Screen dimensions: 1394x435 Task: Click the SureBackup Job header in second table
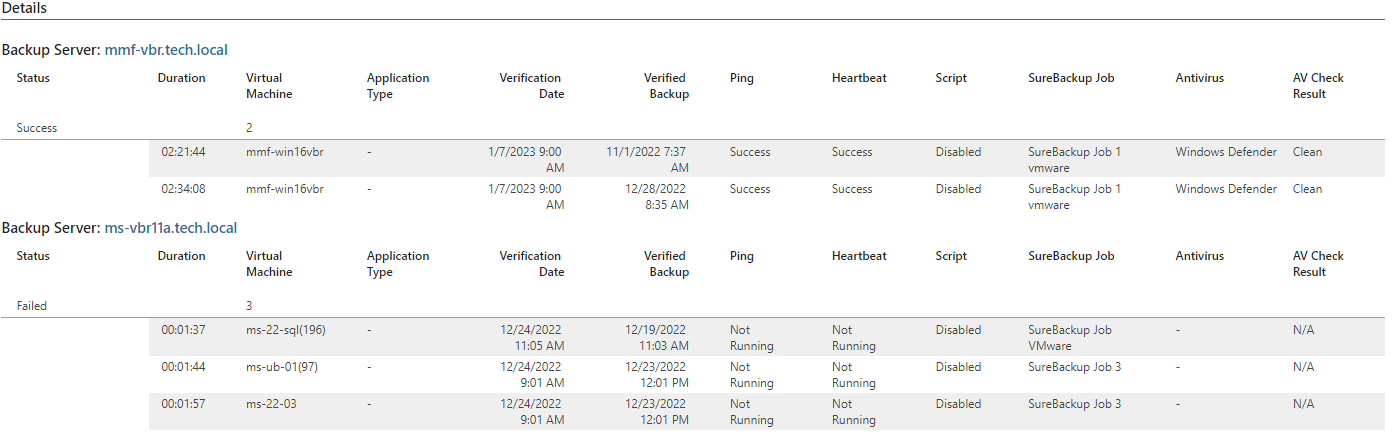1071,256
